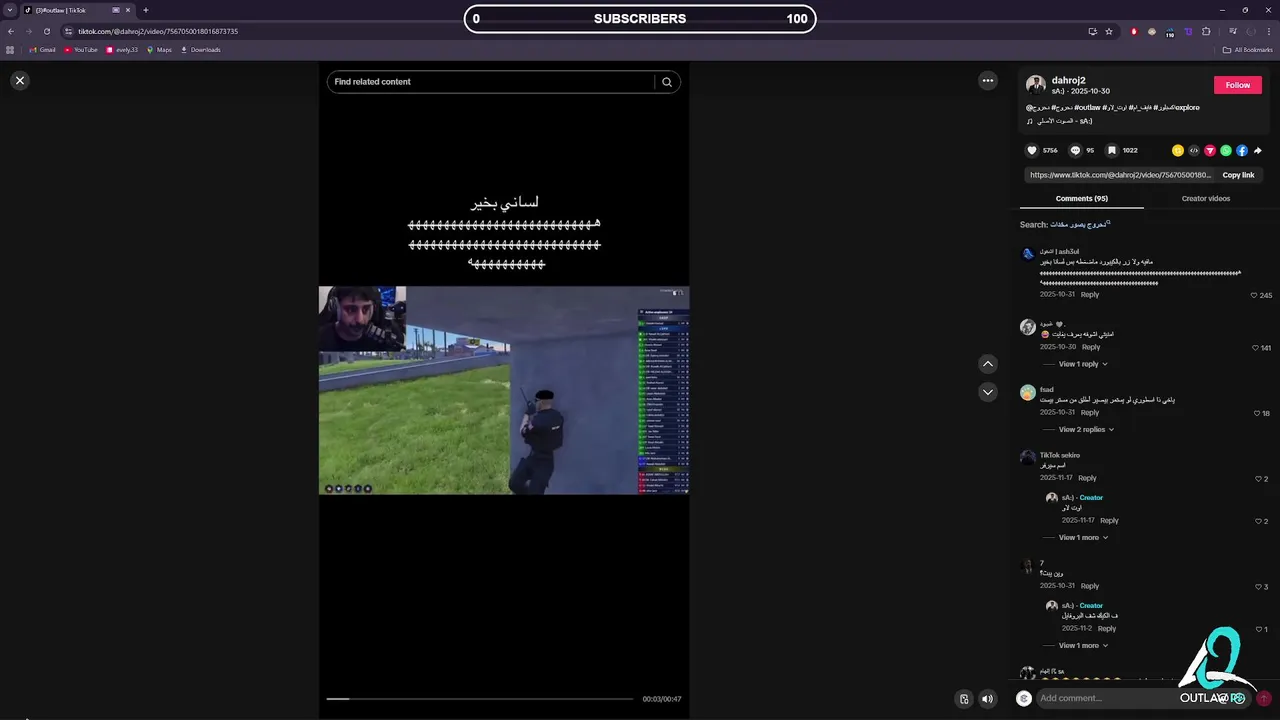1280x720 pixels.
Task: Click the search magnifier in Find related content
Action: tap(667, 82)
